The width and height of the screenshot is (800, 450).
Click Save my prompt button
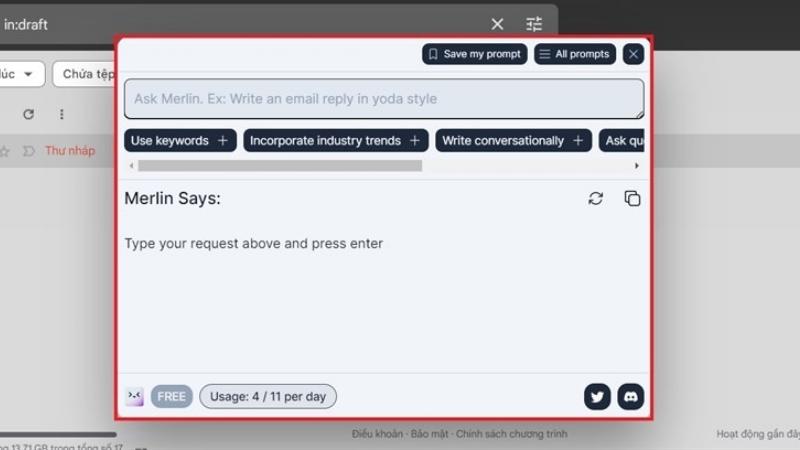[x=474, y=54]
